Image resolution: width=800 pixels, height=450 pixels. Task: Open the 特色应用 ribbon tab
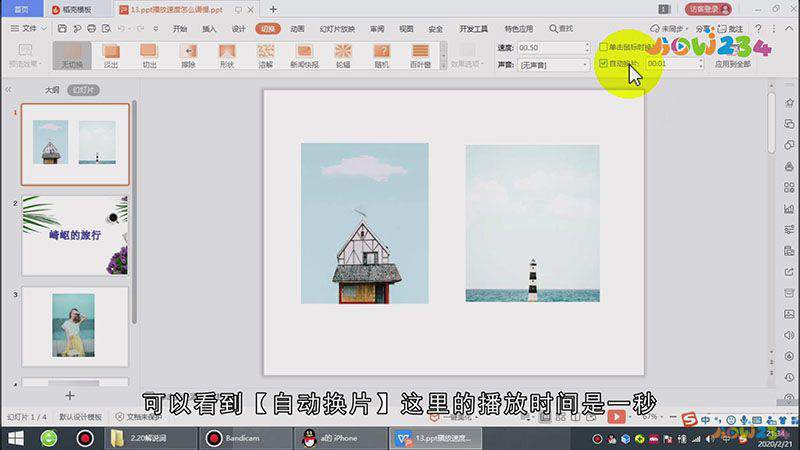(518, 29)
